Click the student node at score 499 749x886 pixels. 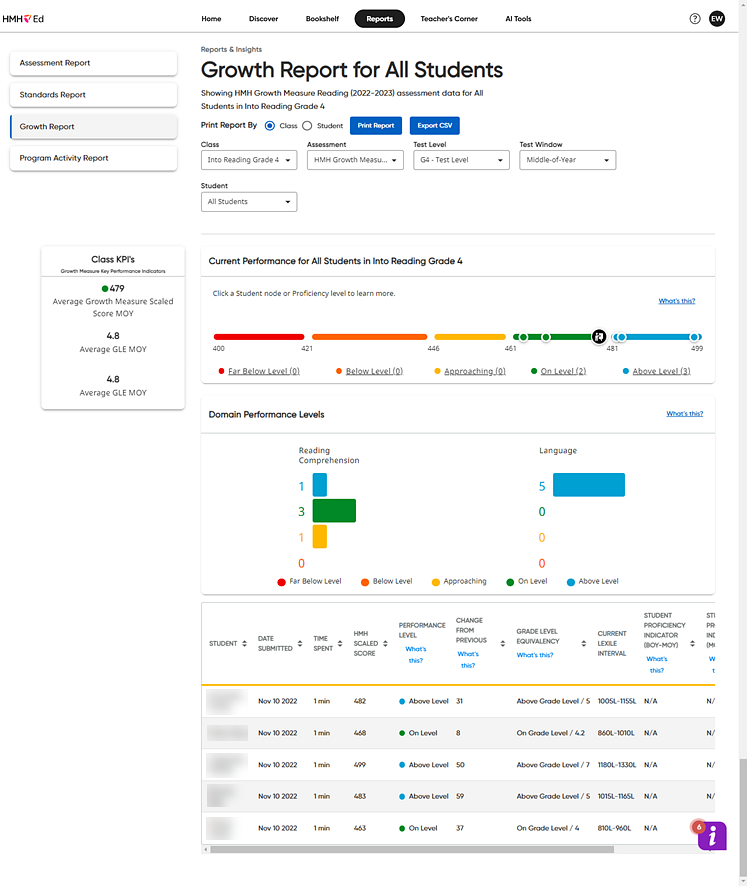pos(694,337)
